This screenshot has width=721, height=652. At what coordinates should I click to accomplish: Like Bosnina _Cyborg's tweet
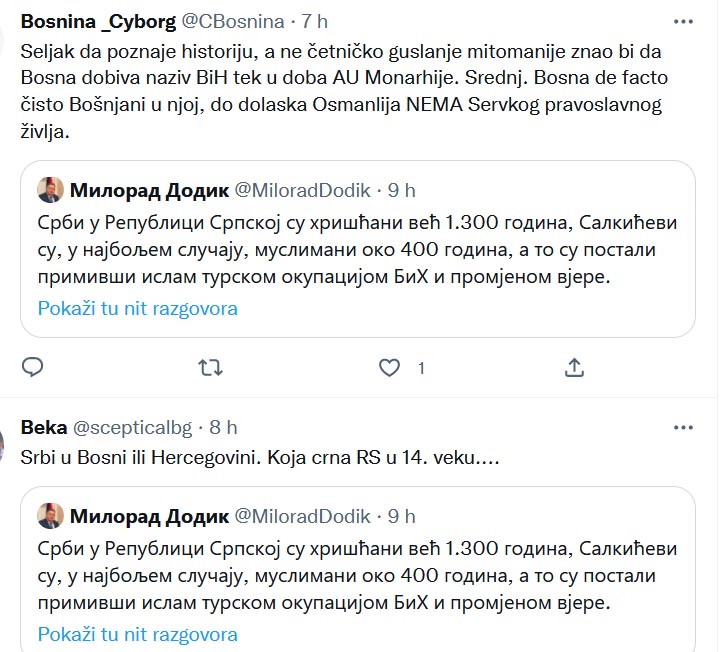click(389, 368)
